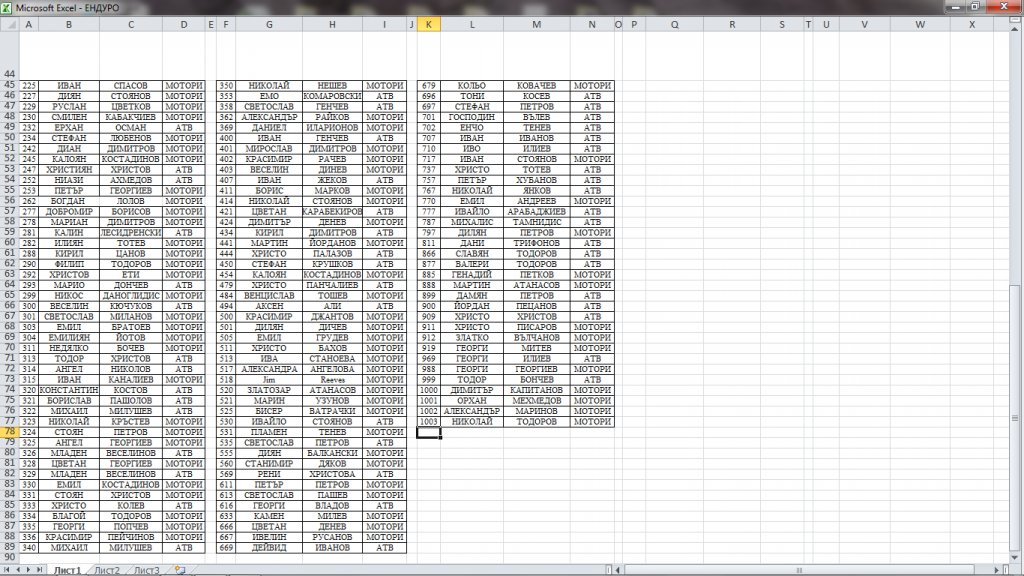1024x576 pixels.
Task: Select column C header
Action: 131,24
